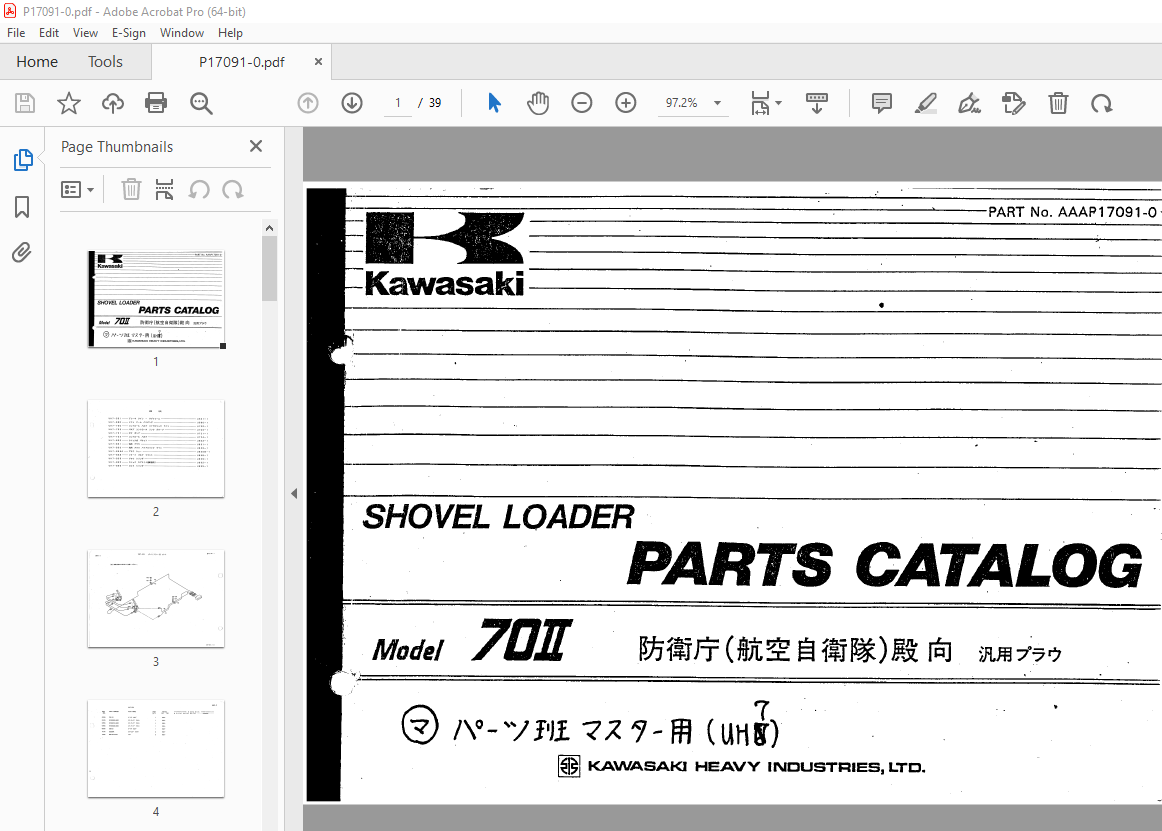Open the View menu

point(85,33)
